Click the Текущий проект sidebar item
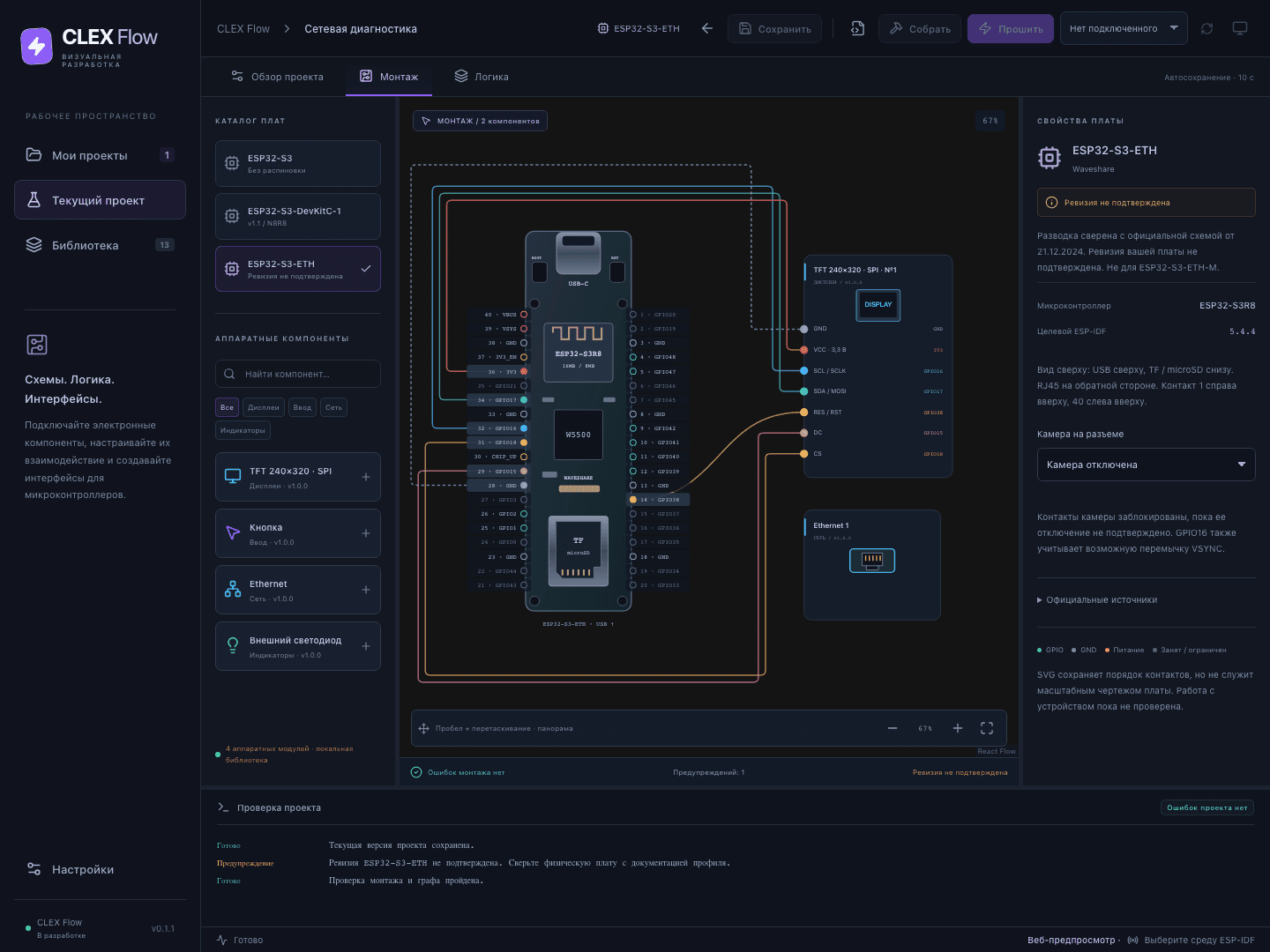Image resolution: width=1270 pixels, height=952 pixels. (x=100, y=200)
